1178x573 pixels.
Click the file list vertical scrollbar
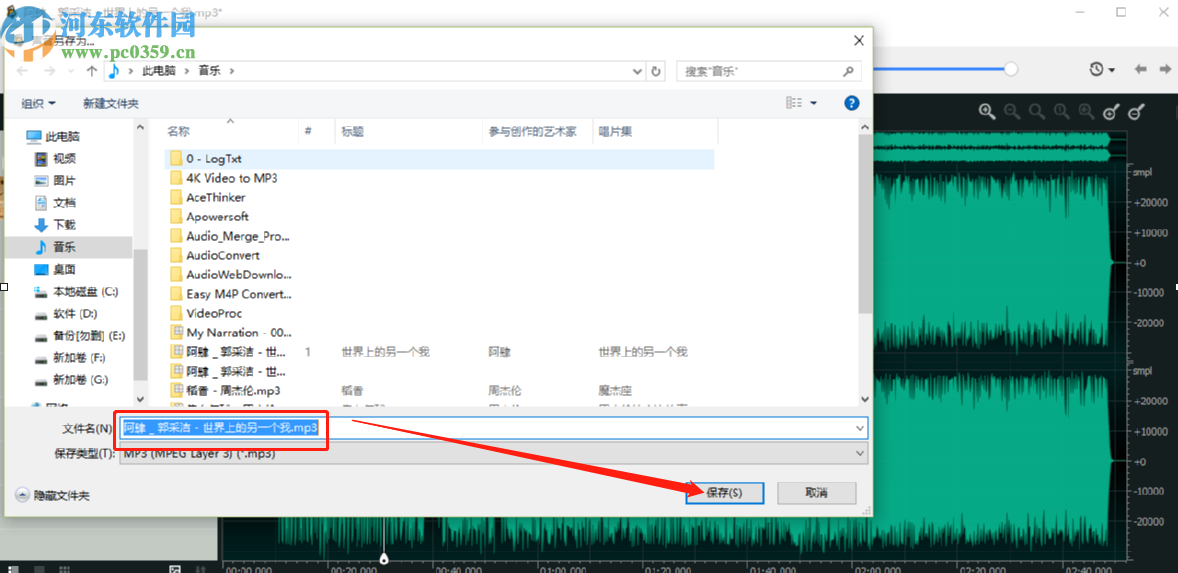click(x=864, y=222)
